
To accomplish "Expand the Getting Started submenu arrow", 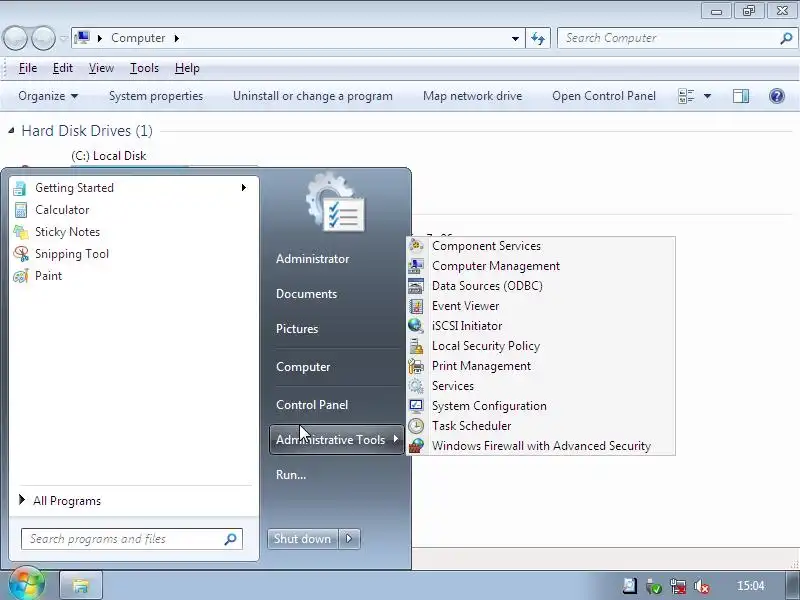I will (x=244, y=188).
